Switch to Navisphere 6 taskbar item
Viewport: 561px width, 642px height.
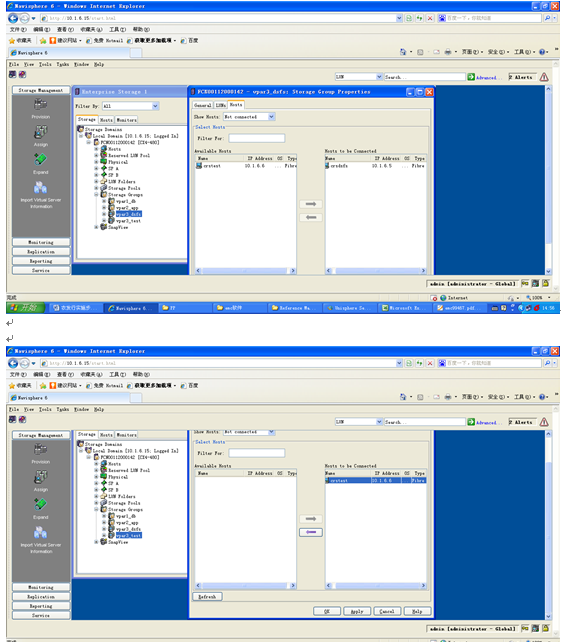(129, 308)
